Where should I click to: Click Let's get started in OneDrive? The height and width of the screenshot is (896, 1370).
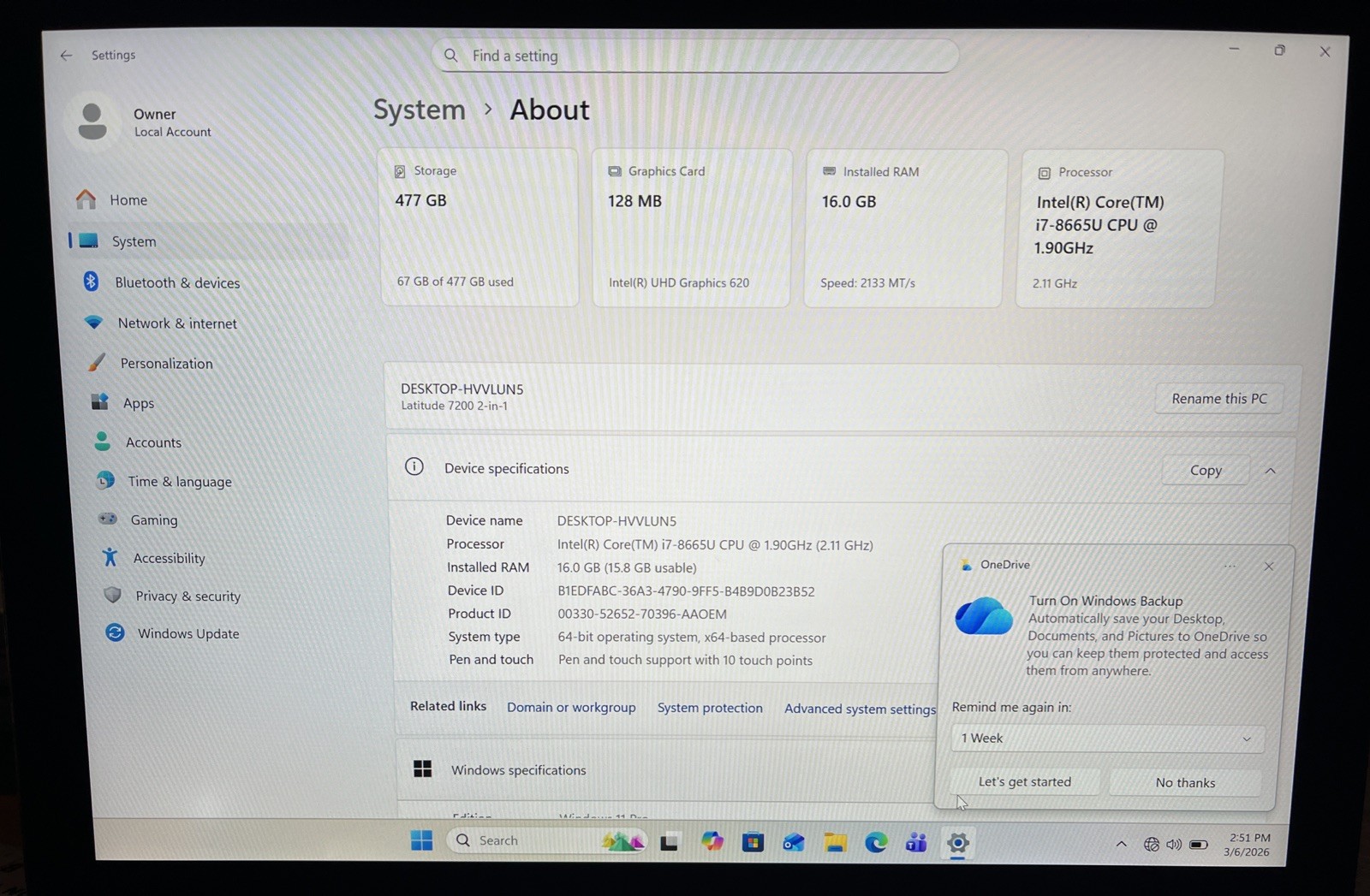(x=1025, y=781)
